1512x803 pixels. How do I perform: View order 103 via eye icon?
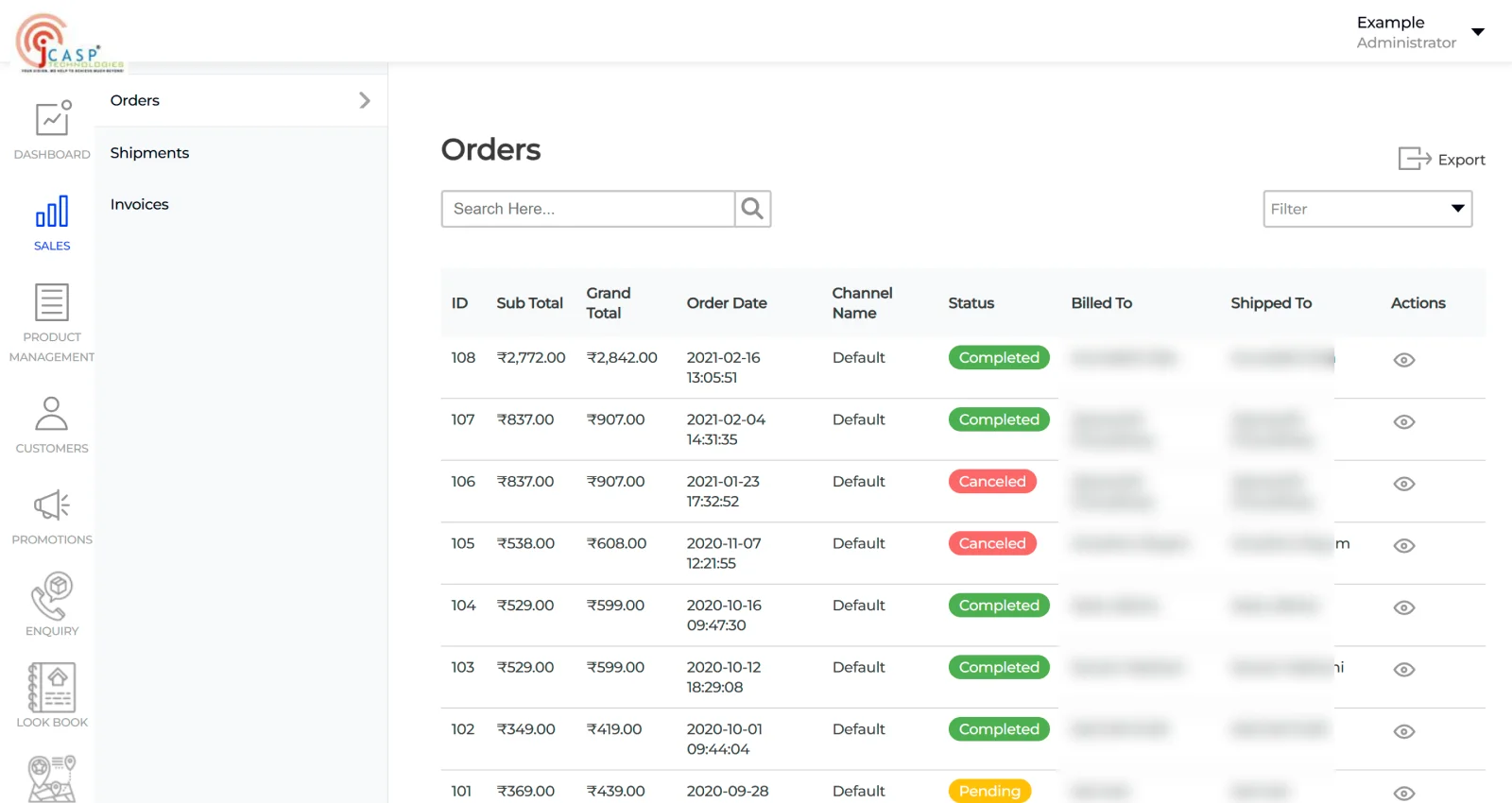(1403, 670)
